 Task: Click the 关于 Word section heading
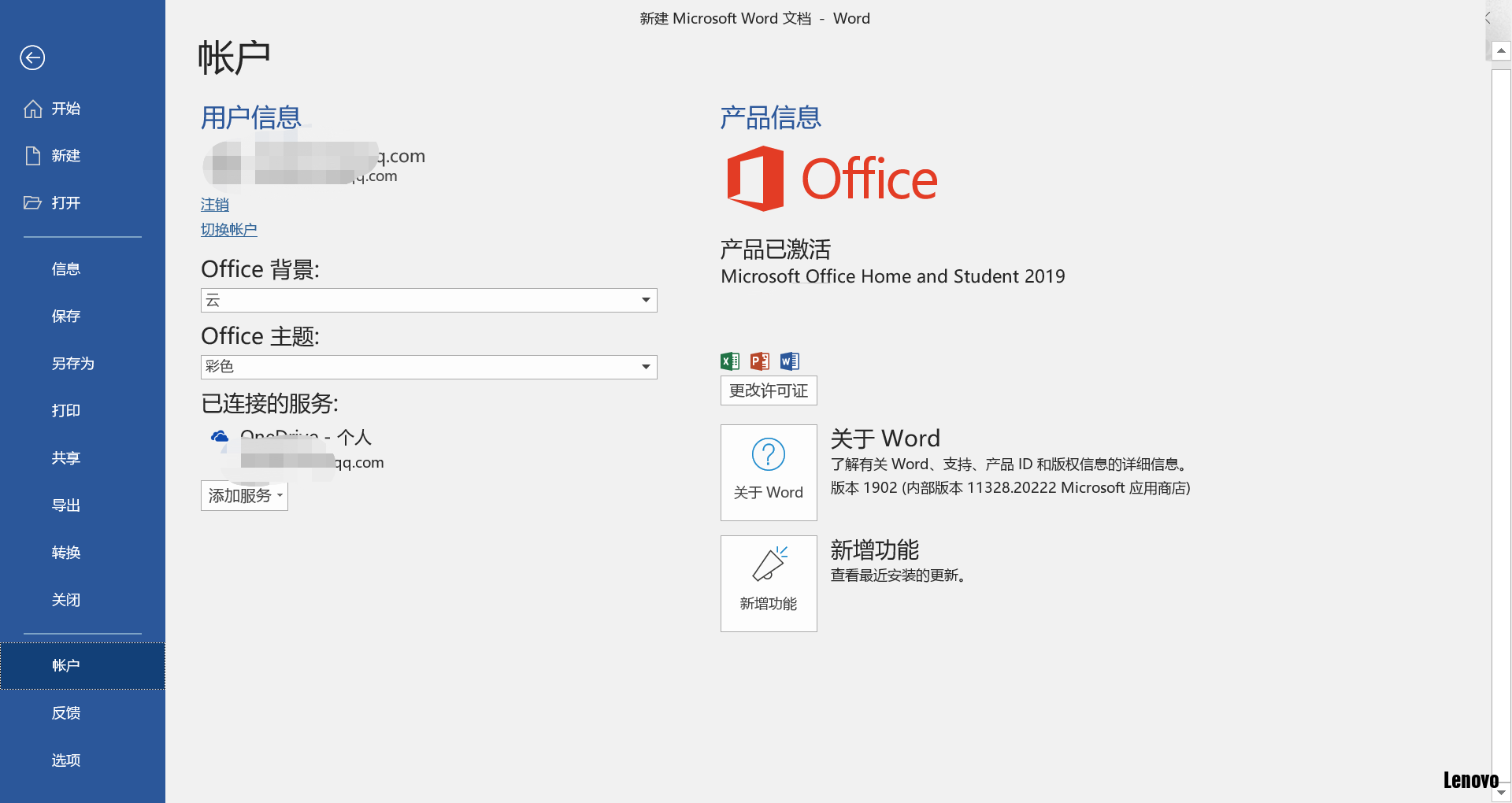pos(886,439)
